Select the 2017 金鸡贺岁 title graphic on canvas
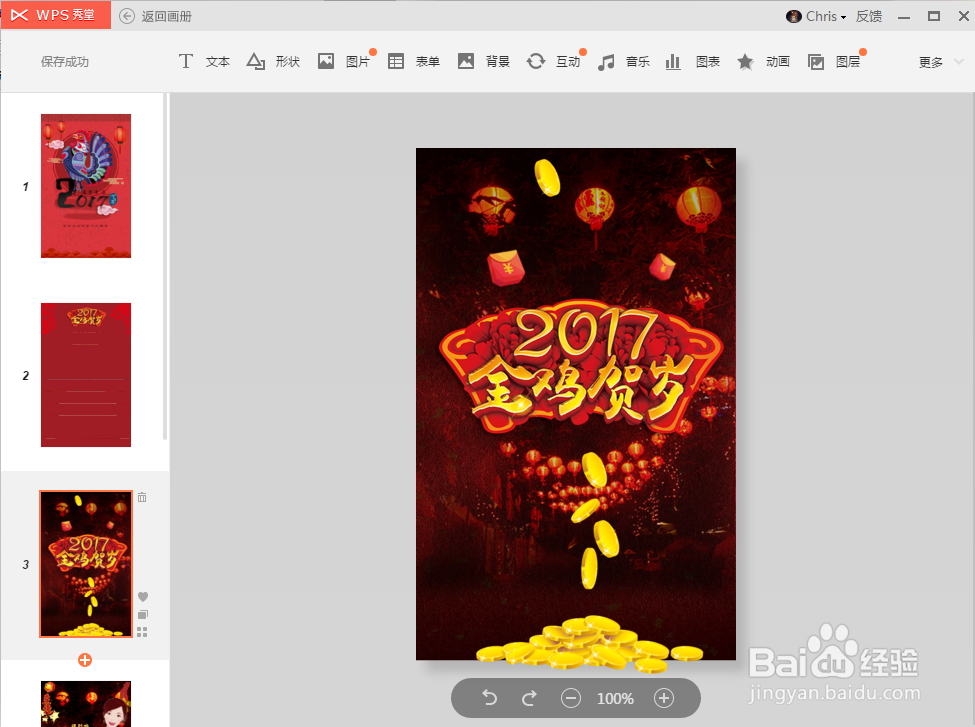The image size is (975, 727). point(581,367)
